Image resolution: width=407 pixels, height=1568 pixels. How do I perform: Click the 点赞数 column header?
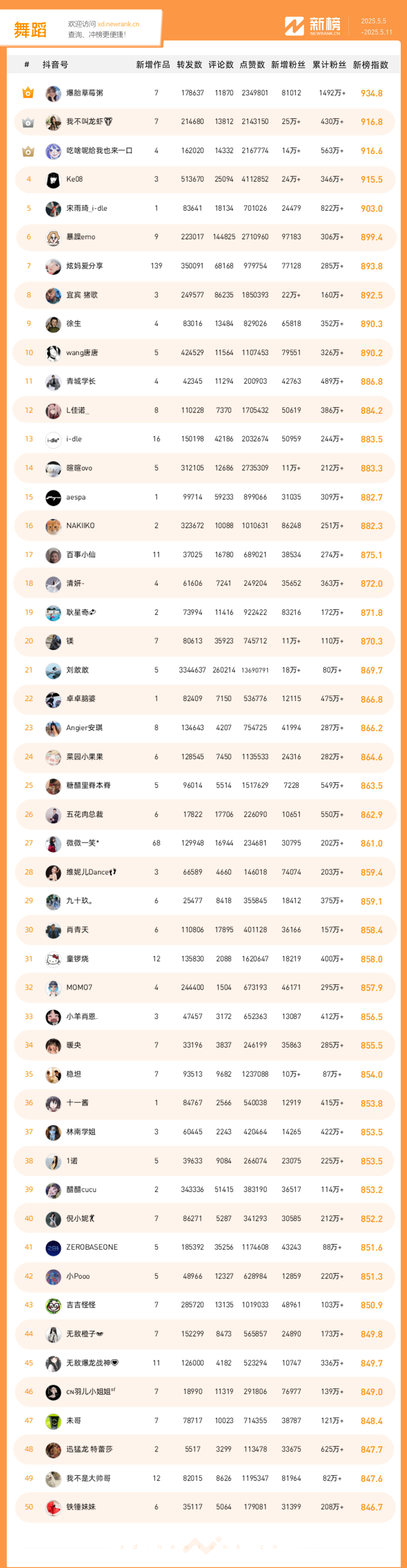[252, 65]
